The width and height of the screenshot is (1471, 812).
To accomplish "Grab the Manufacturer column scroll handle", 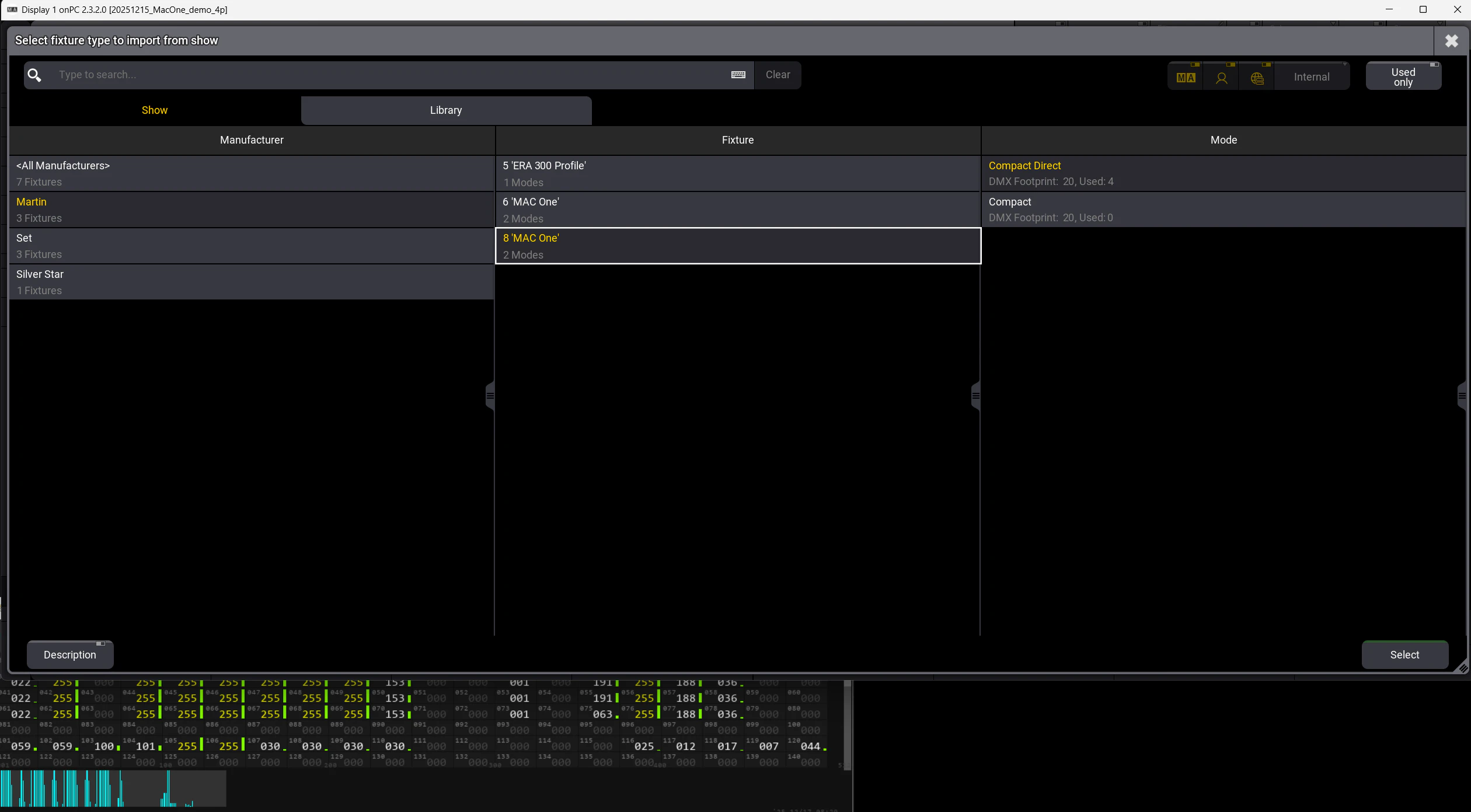I will pos(490,396).
